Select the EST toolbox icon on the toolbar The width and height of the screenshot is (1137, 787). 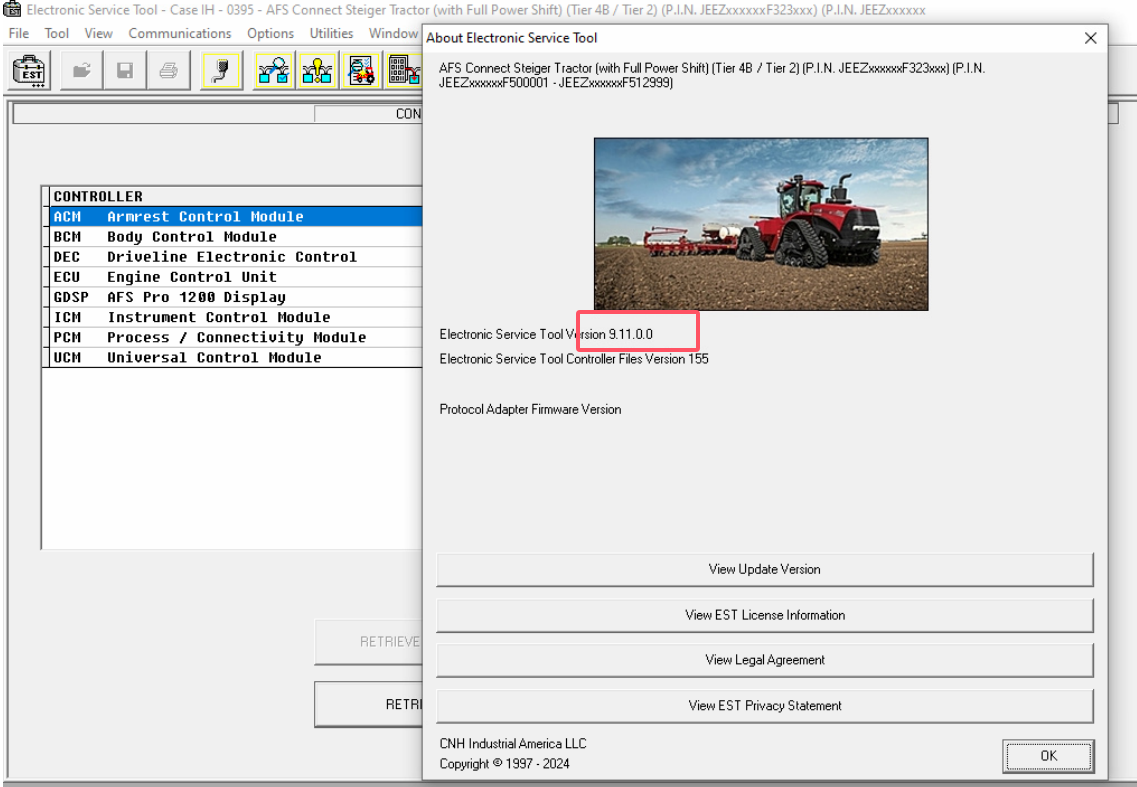tap(28, 70)
